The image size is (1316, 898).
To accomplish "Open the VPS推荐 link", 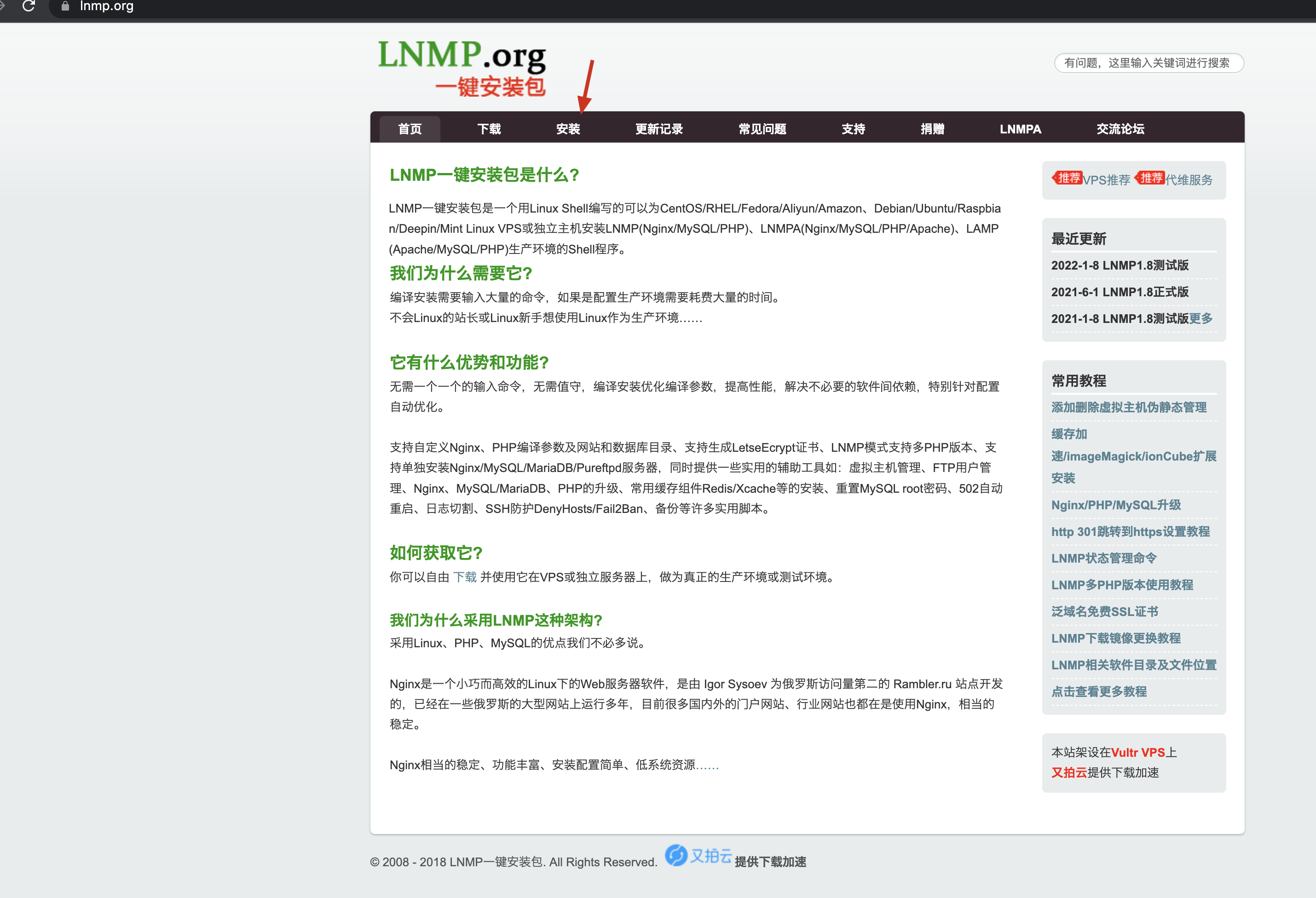I will pyautogui.click(x=1107, y=180).
